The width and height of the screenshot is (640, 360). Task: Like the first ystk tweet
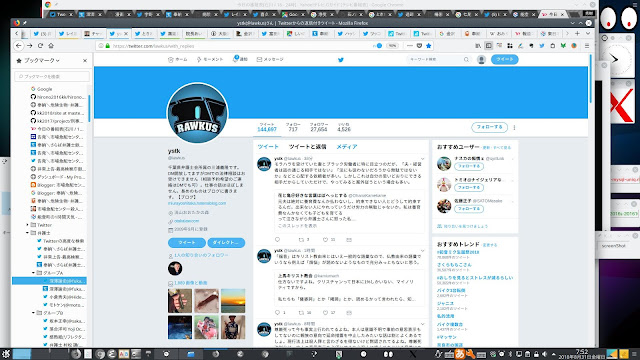[325, 240]
